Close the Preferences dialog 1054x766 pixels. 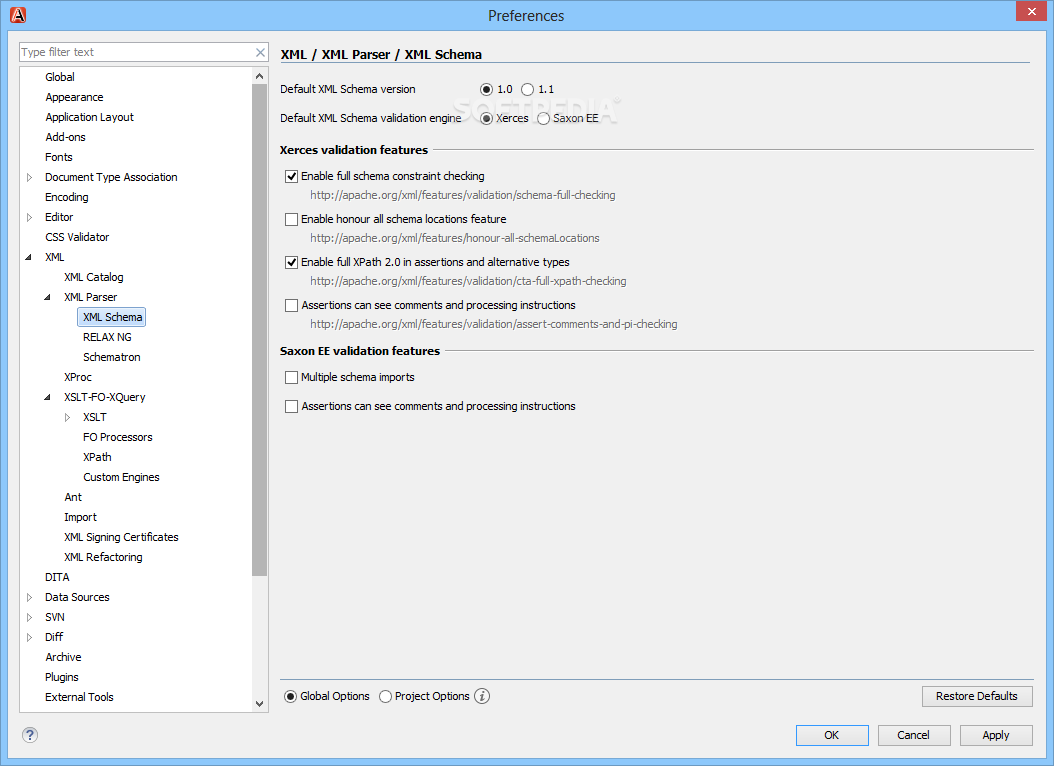(1031, 11)
